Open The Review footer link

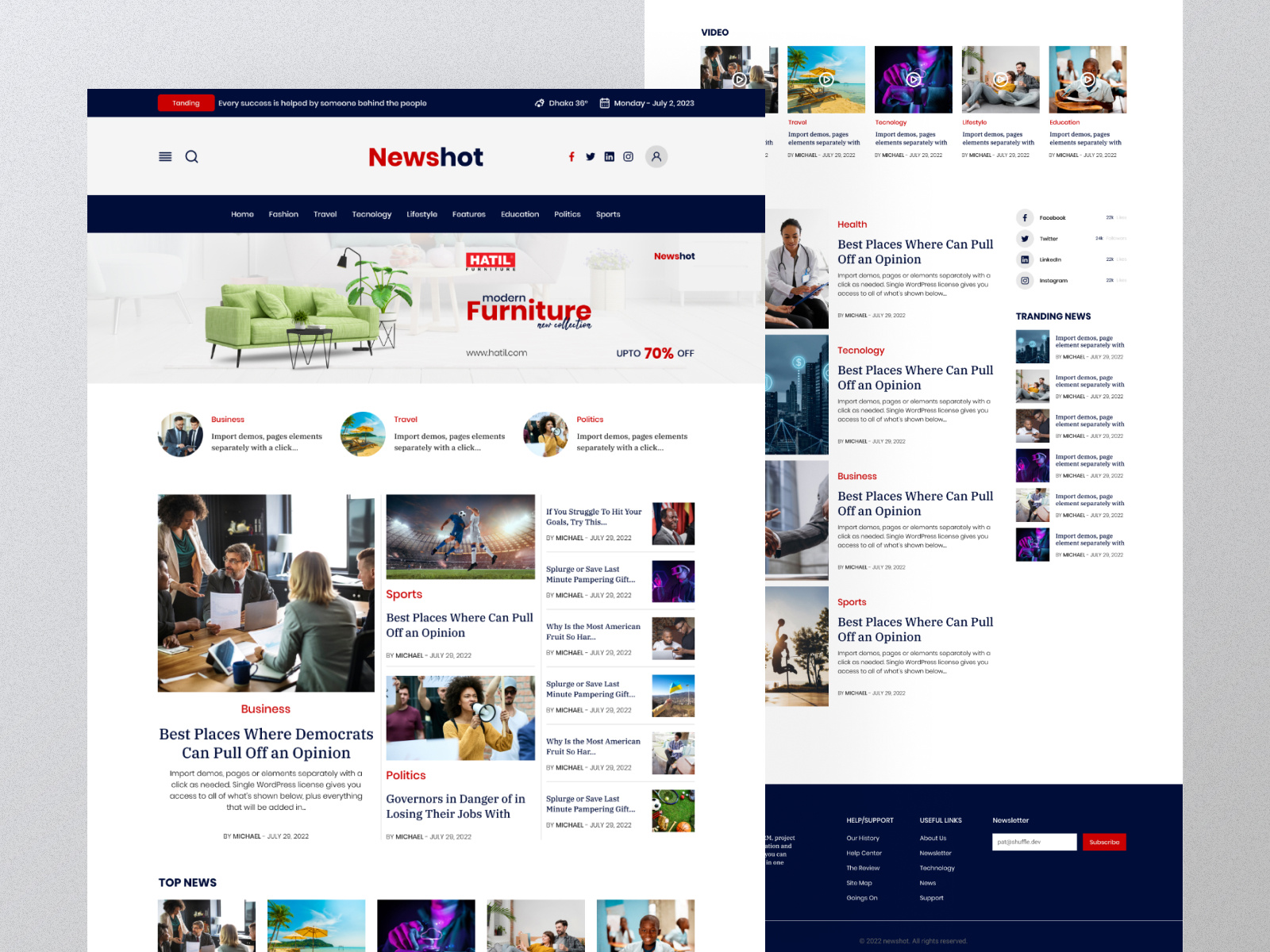(x=864, y=869)
